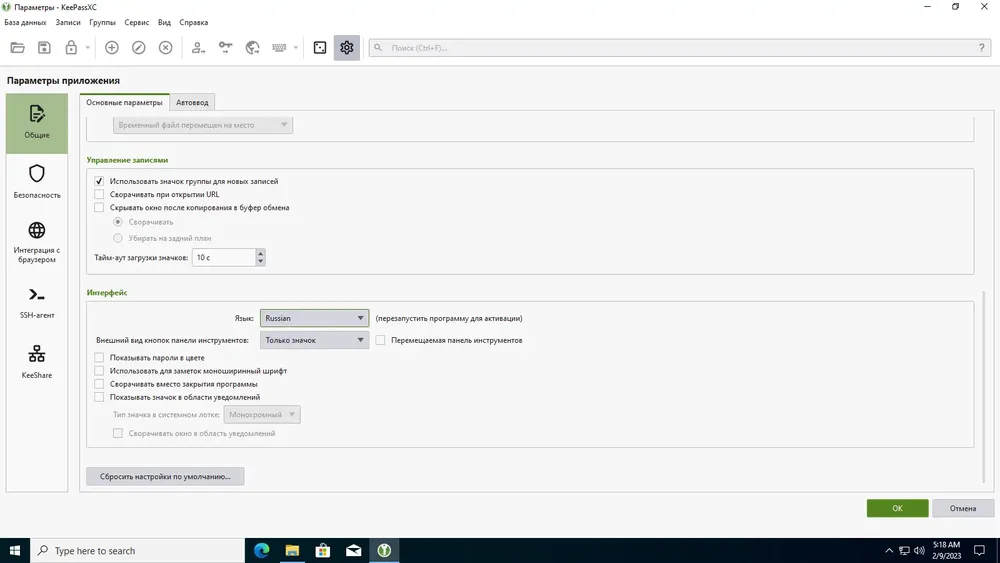Open the Справка menu
Image resolution: width=1000 pixels, height=563 pixels.
pyautogui.click(x=193, y=22)
